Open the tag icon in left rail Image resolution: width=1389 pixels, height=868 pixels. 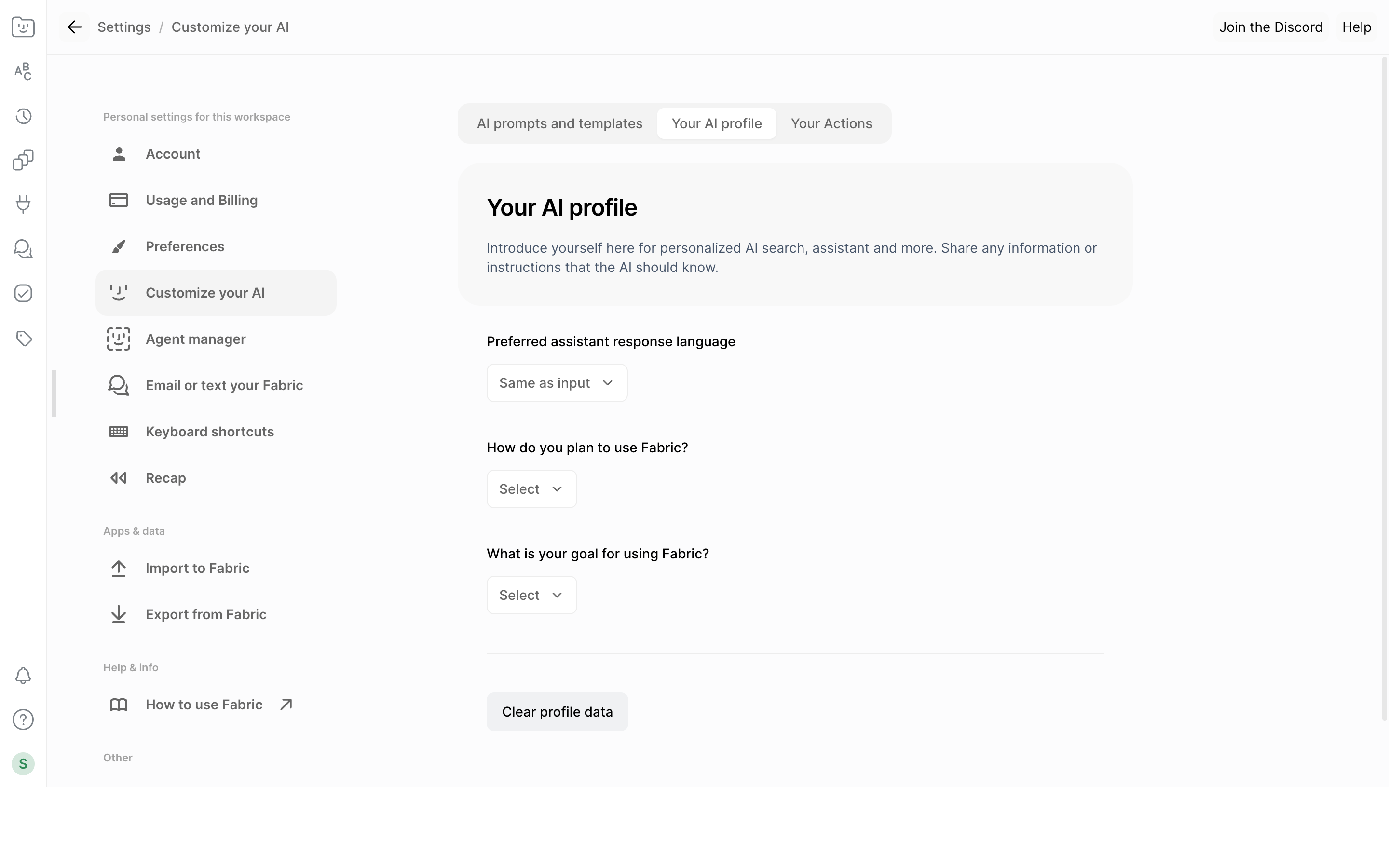click(23, 338)
